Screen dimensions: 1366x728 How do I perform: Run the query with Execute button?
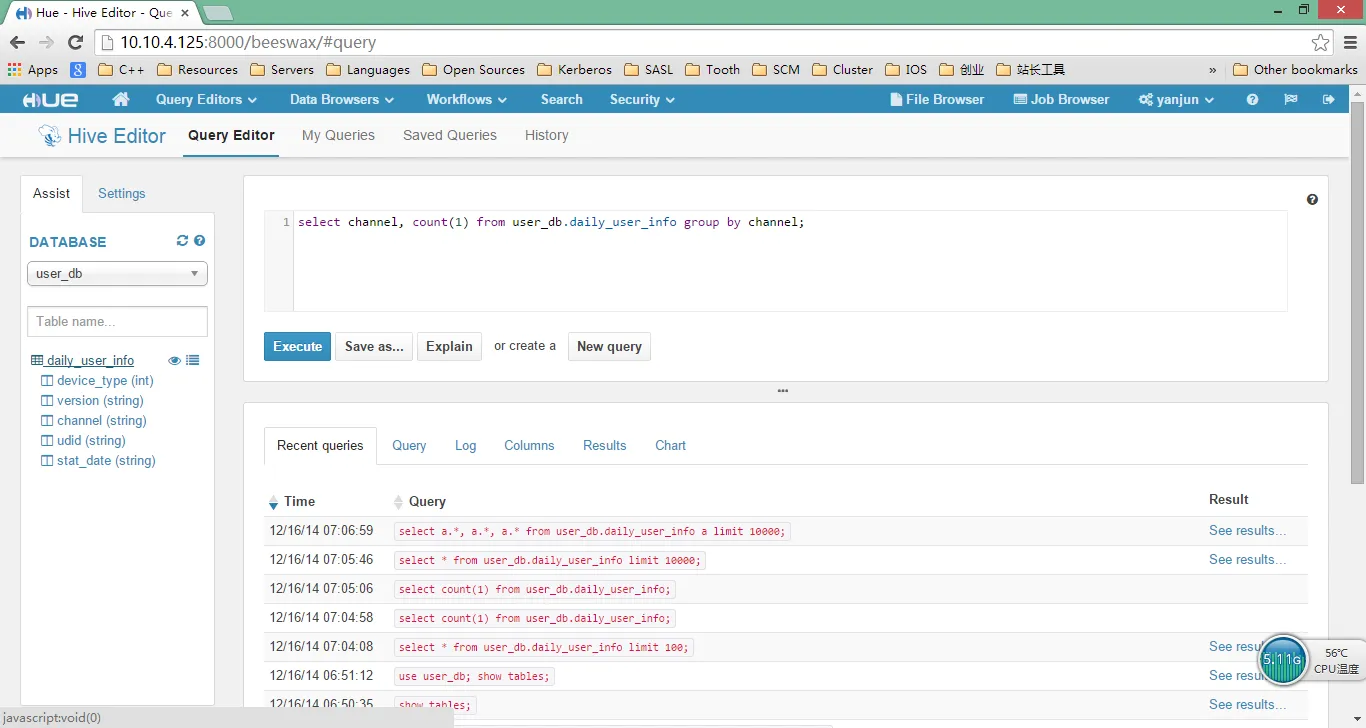point(297,346)
